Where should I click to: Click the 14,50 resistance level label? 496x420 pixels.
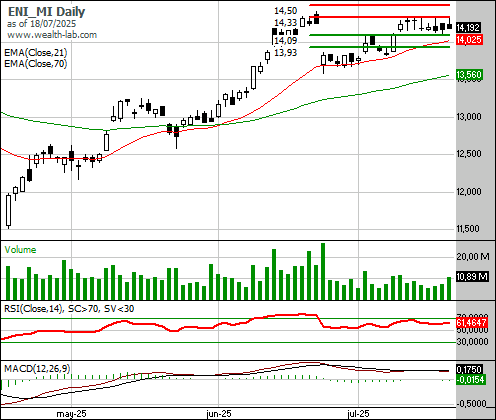tap(285, 11)
